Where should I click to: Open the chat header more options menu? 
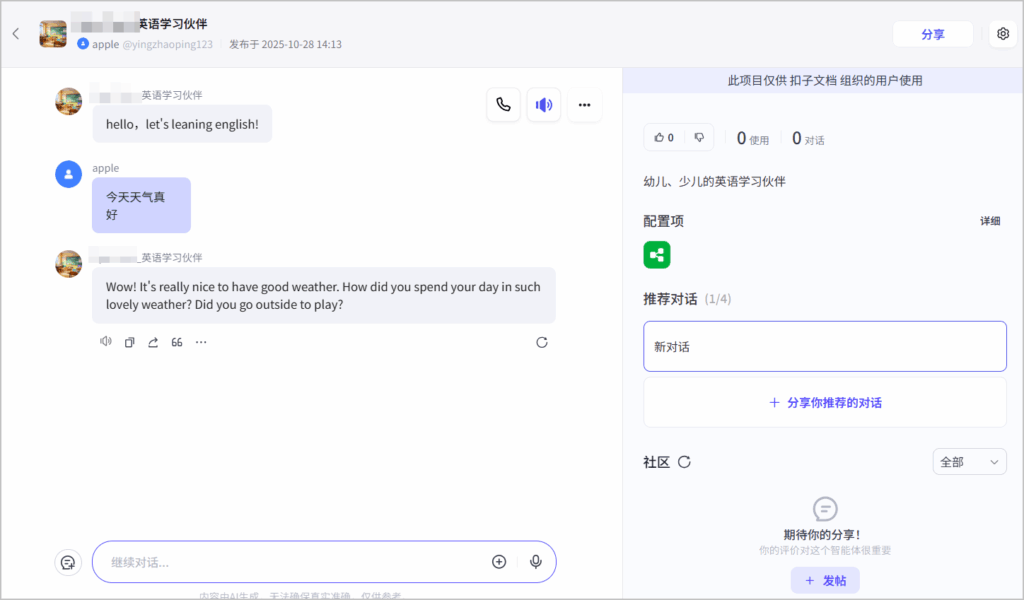[x=585, y=105]
